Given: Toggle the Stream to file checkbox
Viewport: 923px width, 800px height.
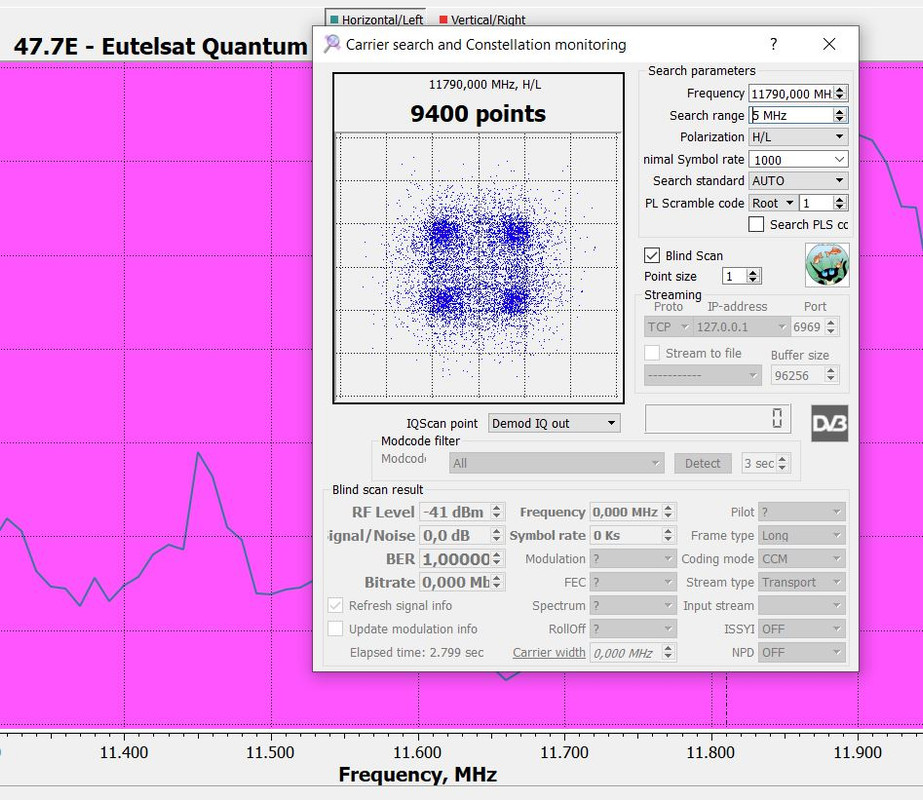Looking at the screenshot, I should (x=652, y=353).
